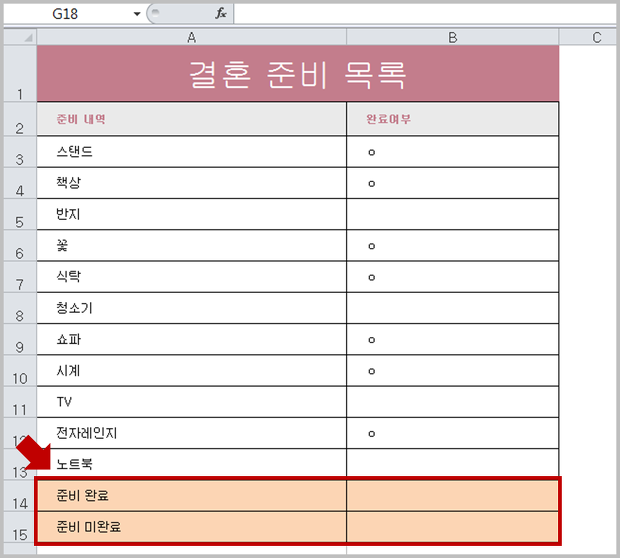
Task: Click empty completion cell for 반지
Action: point(453,214)
